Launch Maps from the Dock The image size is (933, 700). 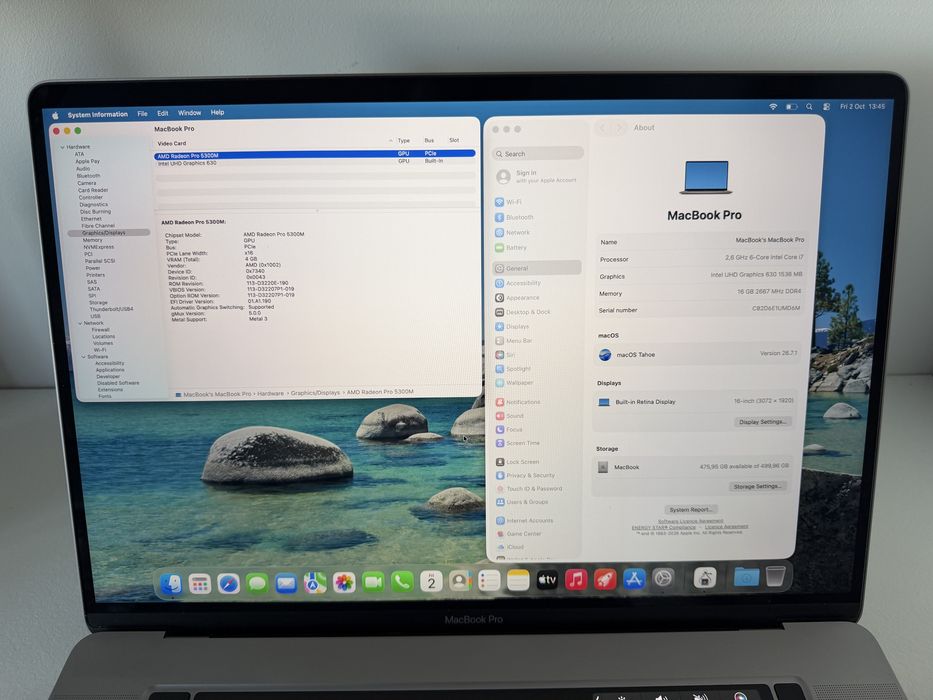tap(315, 583)
